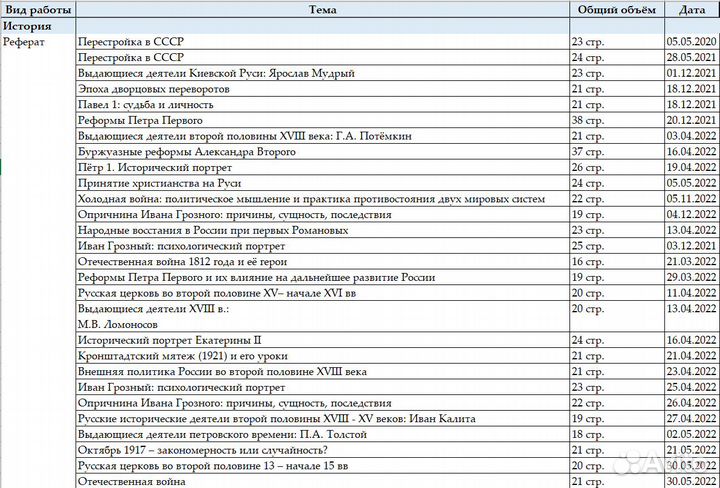Select the date 05.05.2022
This screenshot has height=488, width=720.
[692, 183]
